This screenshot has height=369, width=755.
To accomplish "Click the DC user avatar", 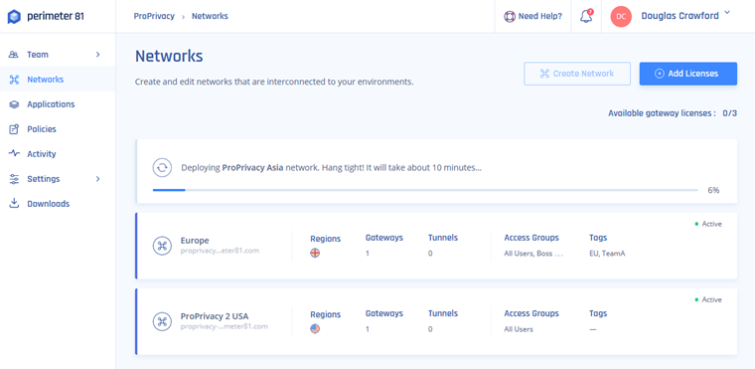I will pyautogui.click(x=621, y=16).
